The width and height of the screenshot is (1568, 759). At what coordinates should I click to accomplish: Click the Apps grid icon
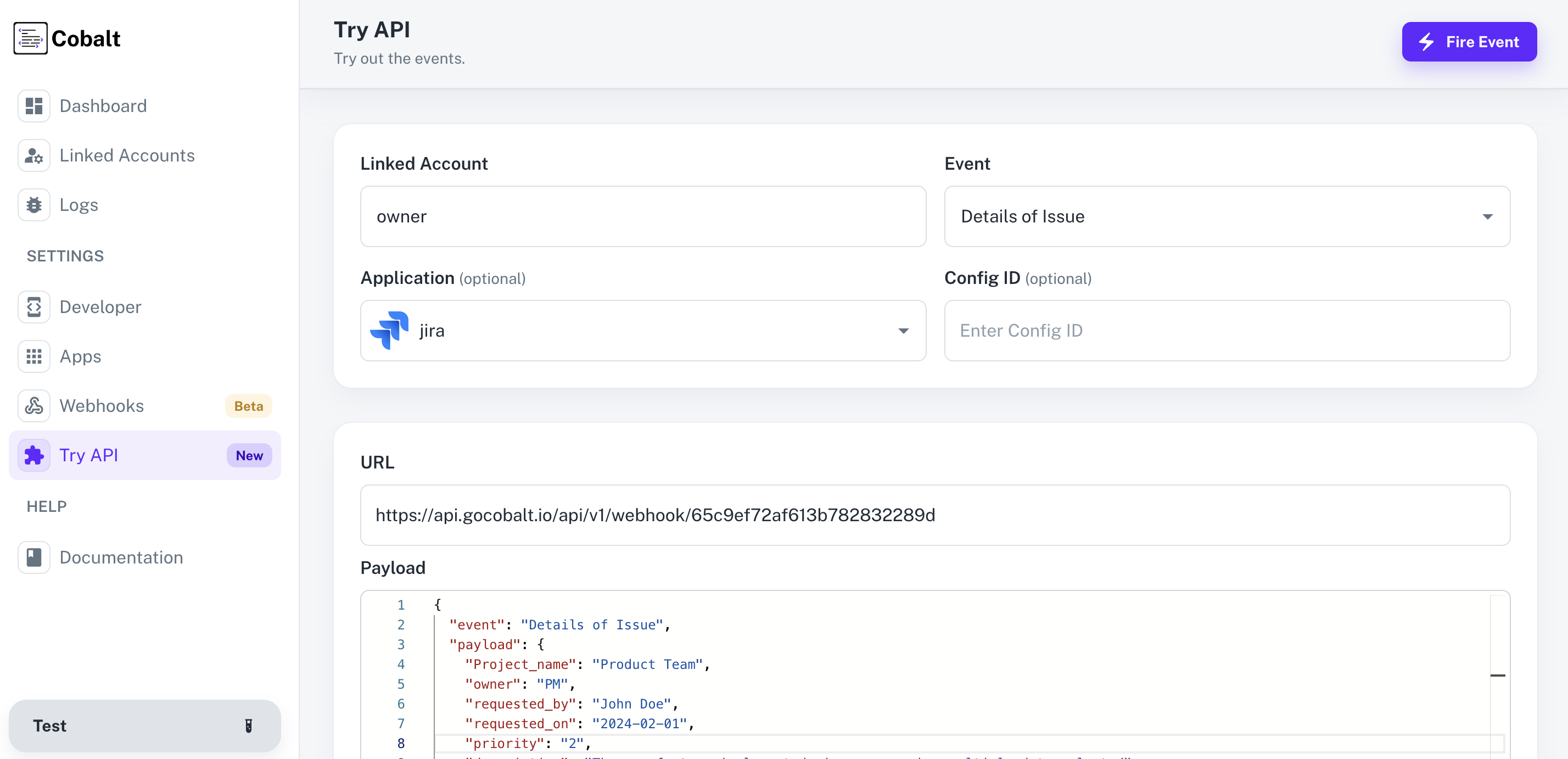pyautogui.click(x=34, y=356)
